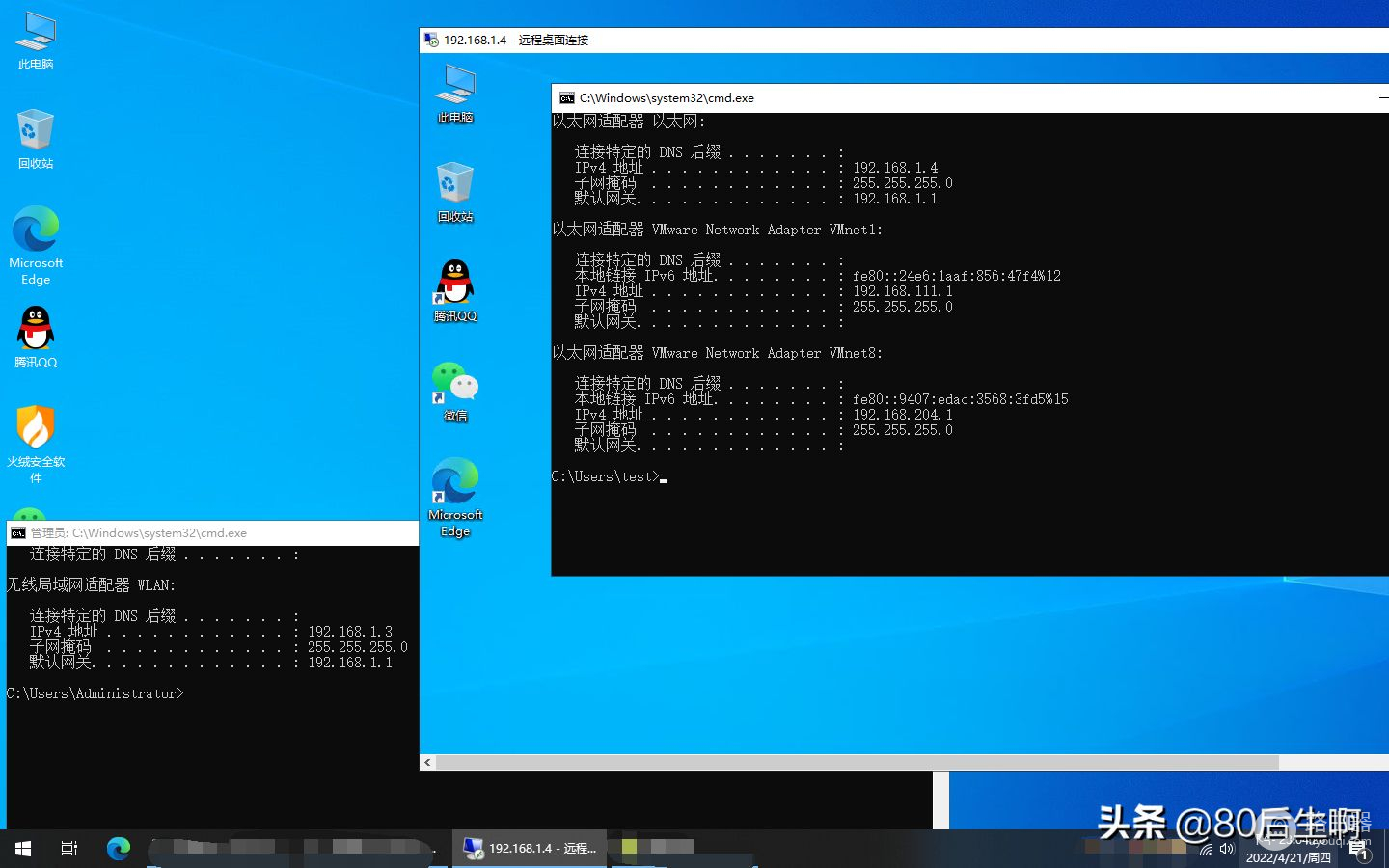The width and height of the screenshot is (1389, 868).
Task: Click remote desktop horizontal scrollbar left arrow
Action: click(x=428, y=763)
